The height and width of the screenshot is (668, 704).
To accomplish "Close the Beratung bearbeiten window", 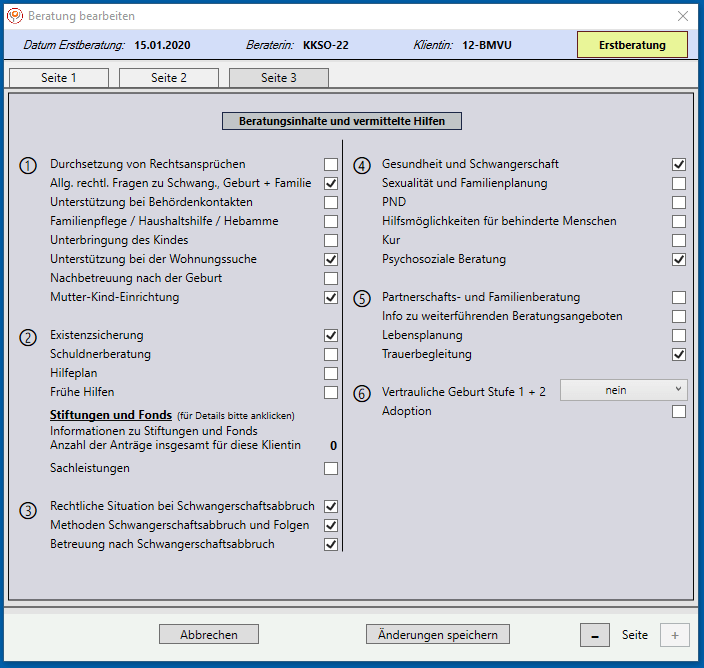I will (683, 16).
